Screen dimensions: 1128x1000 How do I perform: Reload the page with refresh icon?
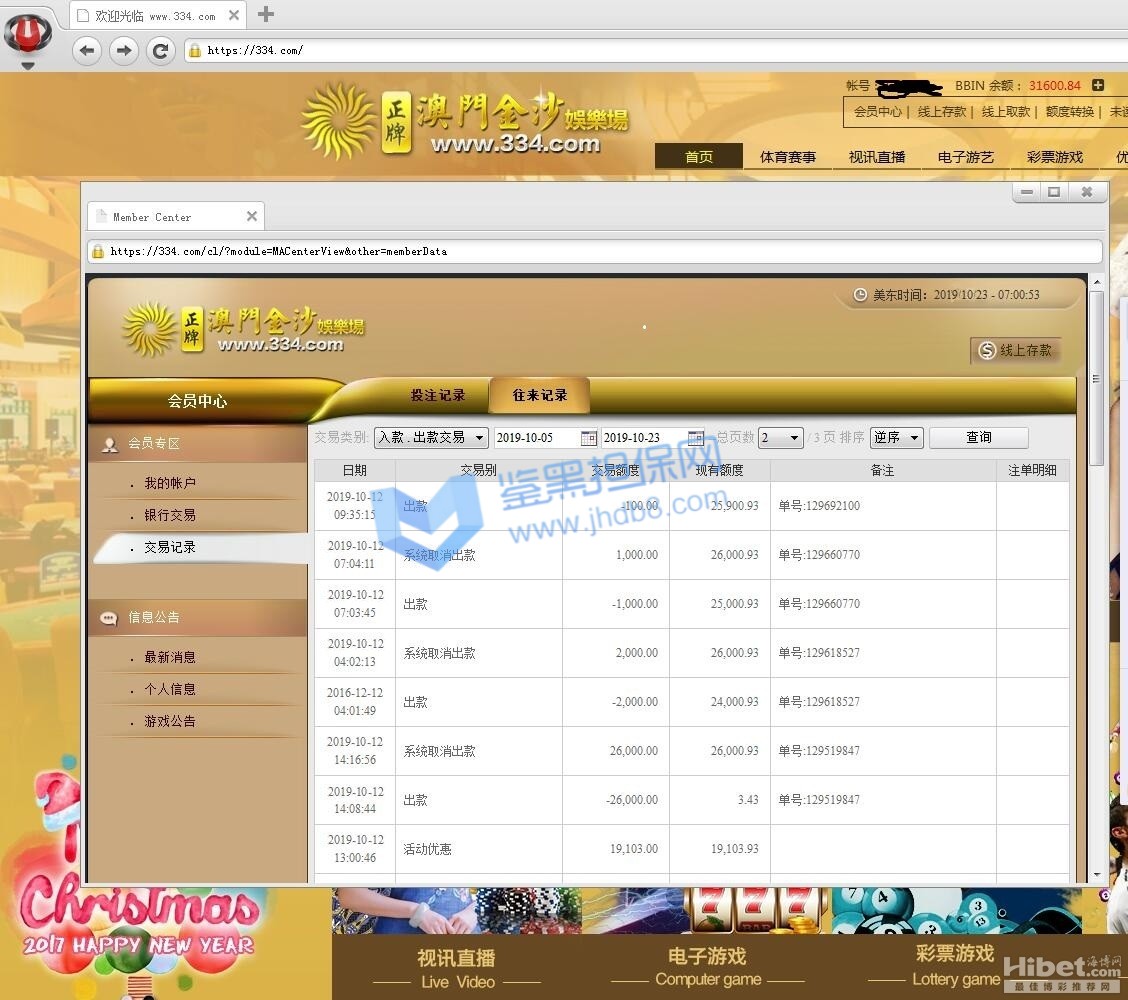pos(160,50)
